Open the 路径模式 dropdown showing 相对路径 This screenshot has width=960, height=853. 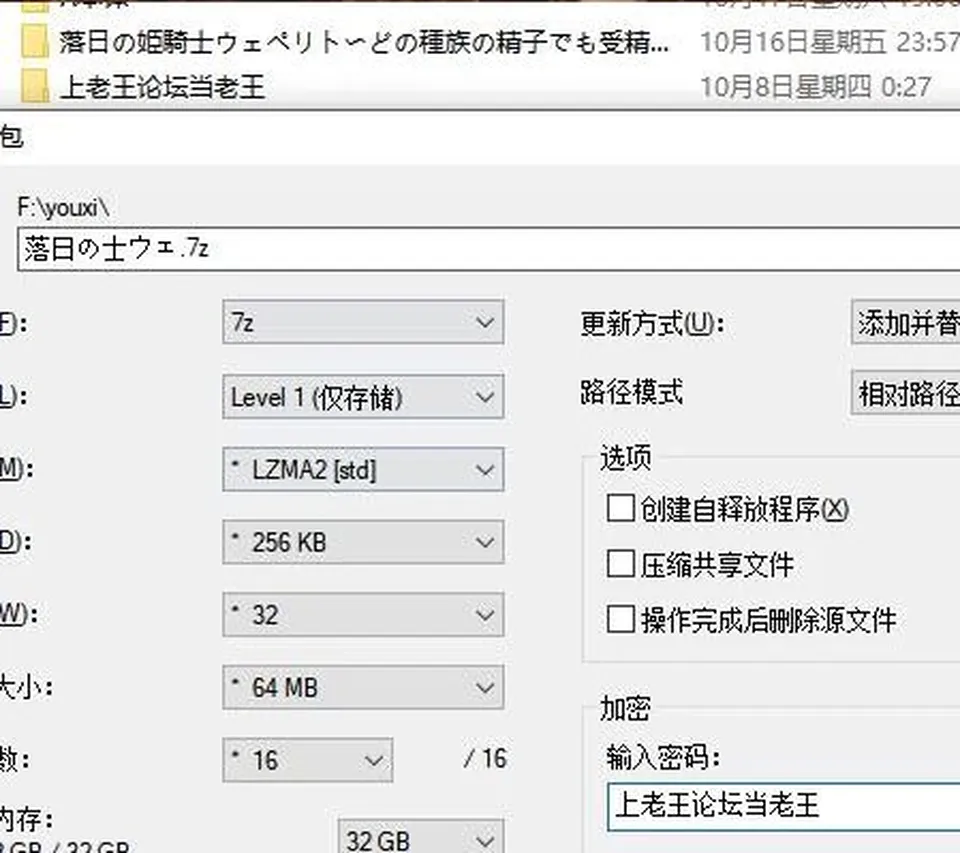coord(906,393)
